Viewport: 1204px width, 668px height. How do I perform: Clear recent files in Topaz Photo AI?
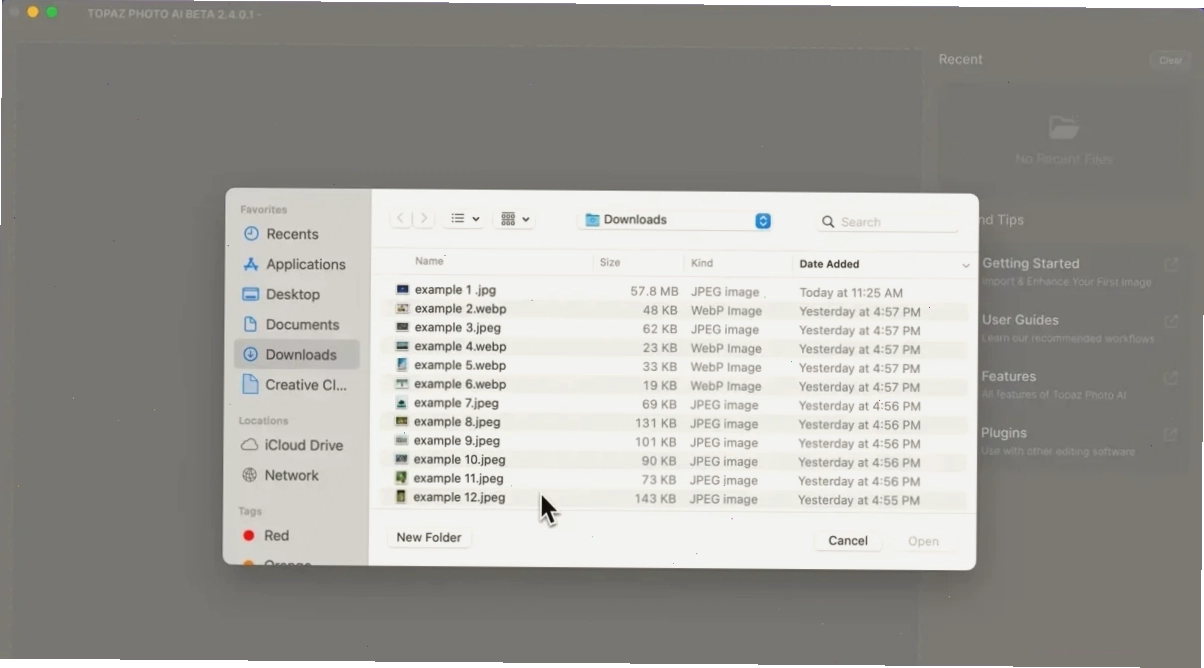click(x=1170, y=60)
